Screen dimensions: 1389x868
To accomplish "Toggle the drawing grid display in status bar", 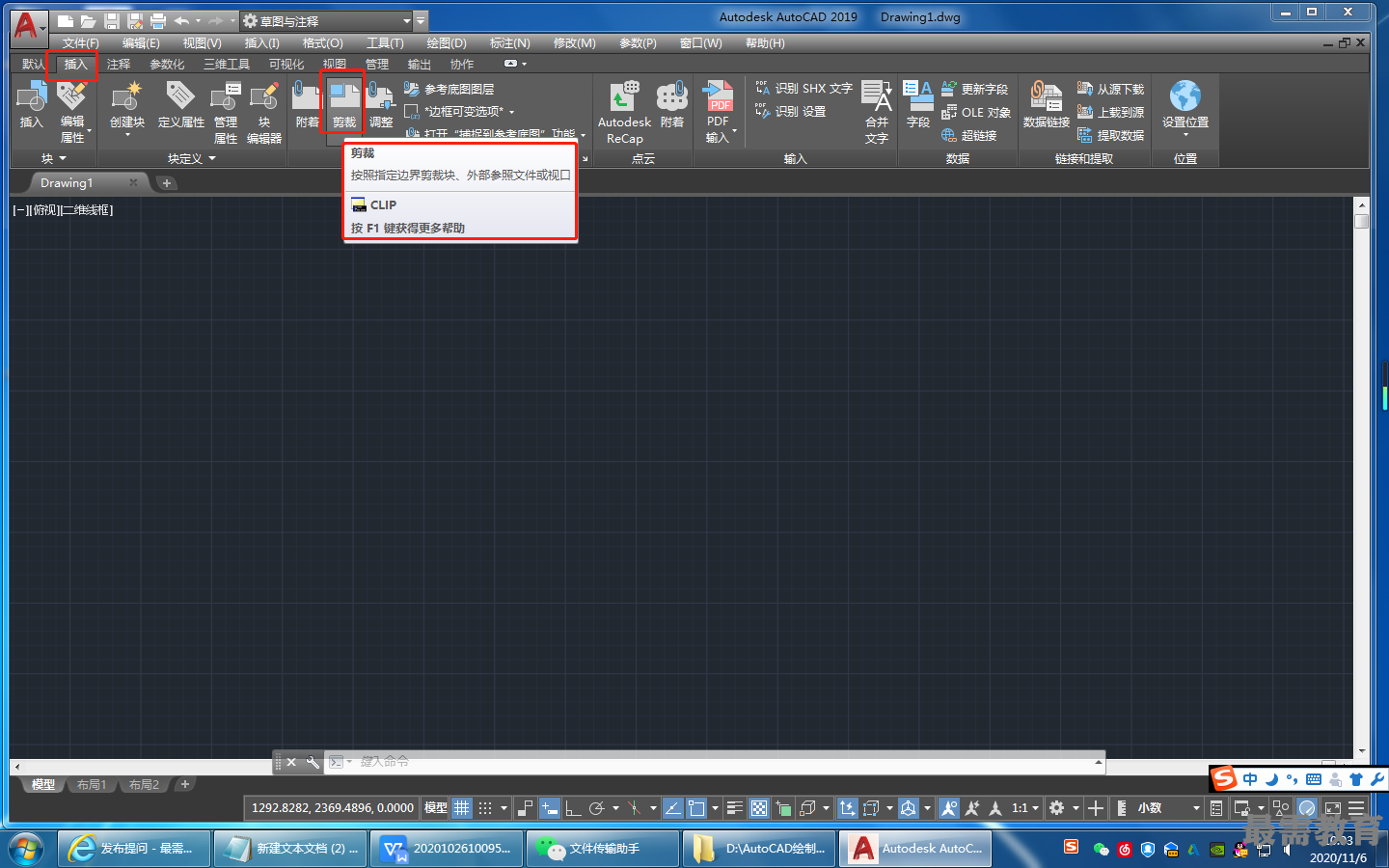I will pyautogui.click(x=462, y=808).
